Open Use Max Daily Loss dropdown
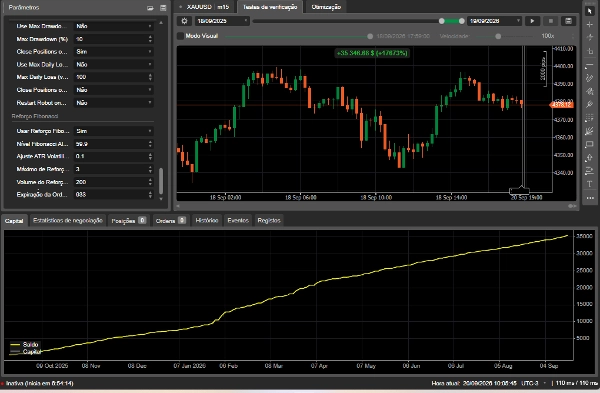600x393 pixels. tap(114, 64)
